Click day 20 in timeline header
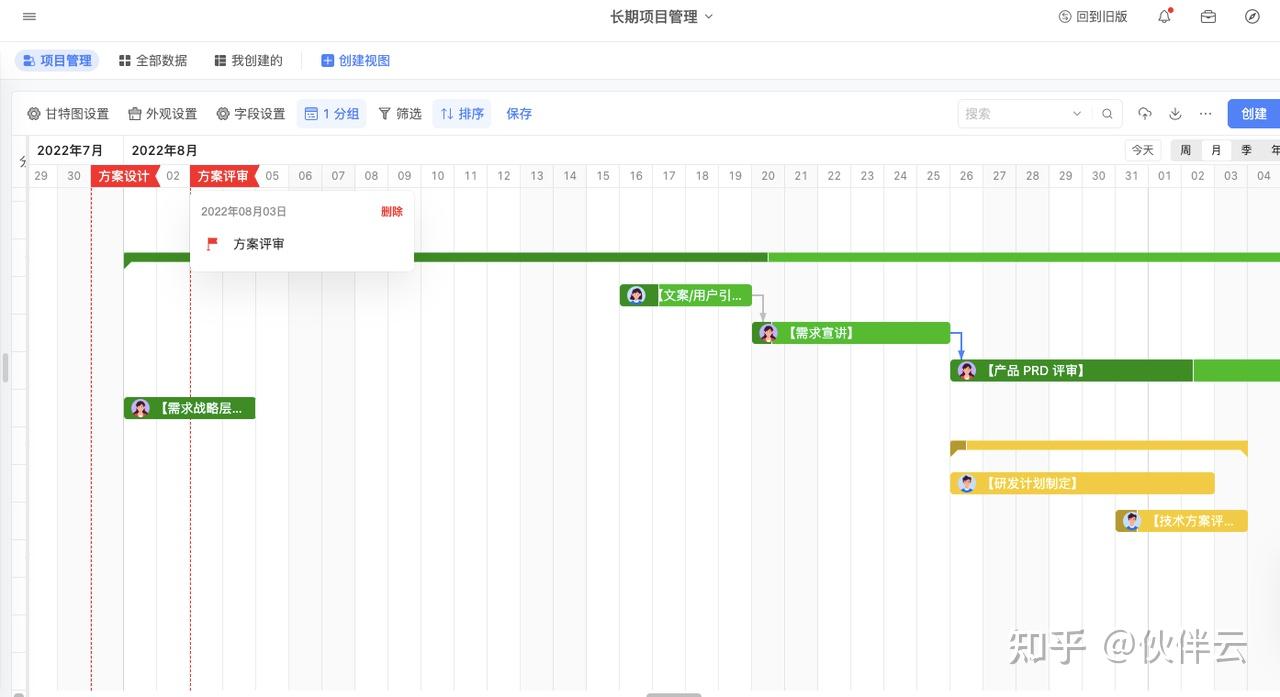The height and width of the screenshot is (697, 1280). click(768, 176)
